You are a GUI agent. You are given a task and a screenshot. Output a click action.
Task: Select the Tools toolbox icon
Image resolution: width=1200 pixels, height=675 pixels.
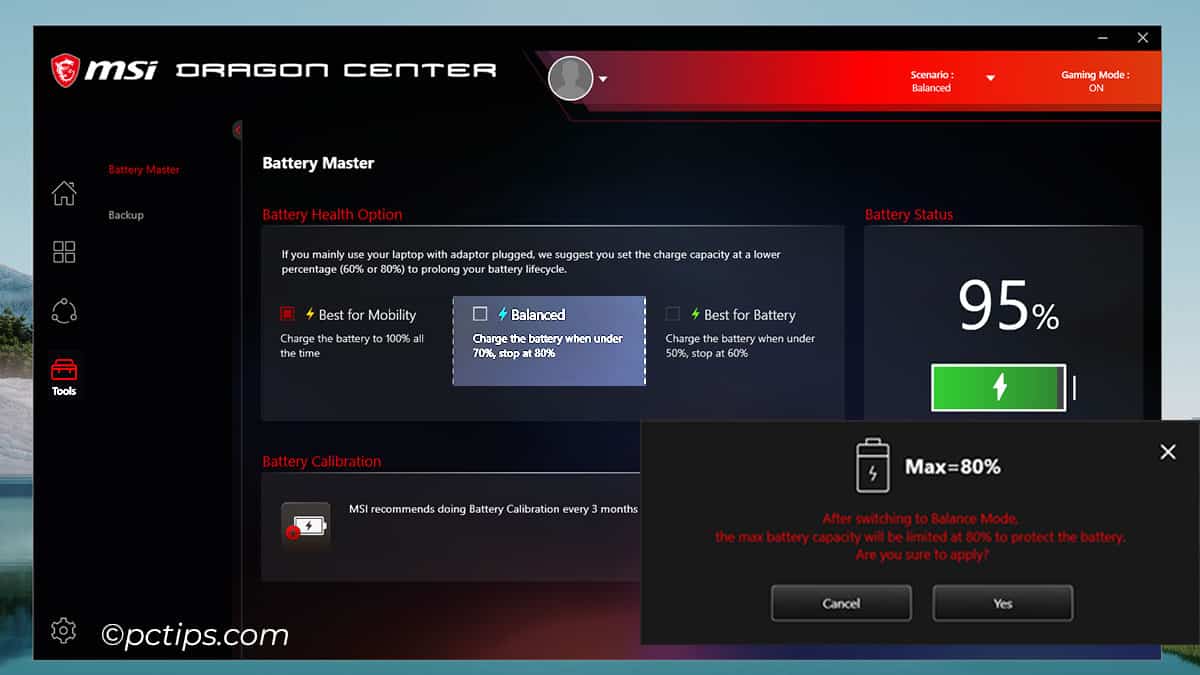tap(63, 370)
